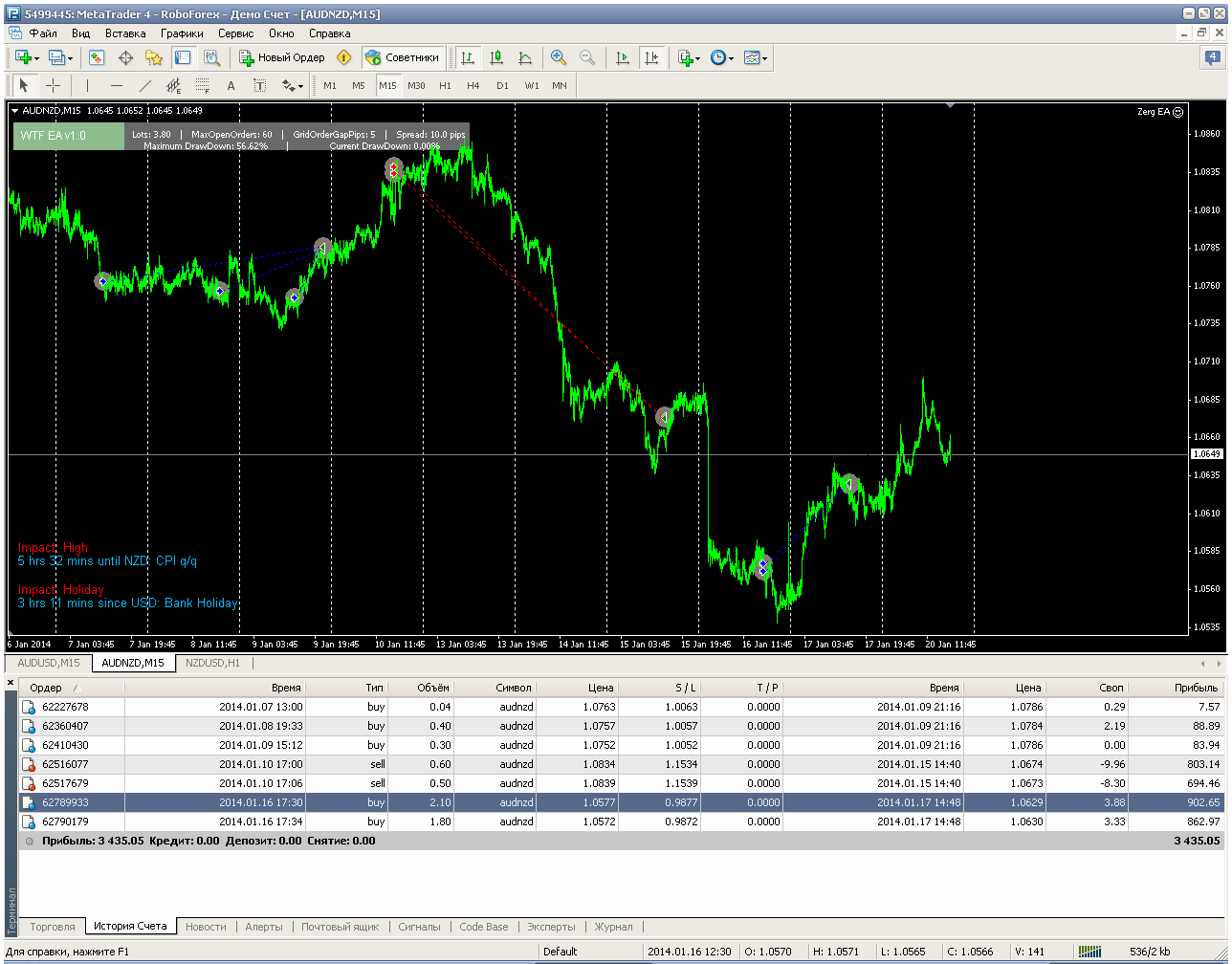Switch timeframe to M5
The width and height of the screenshot is (1232, 964).
pyautogui.click(x=359, y=85)
